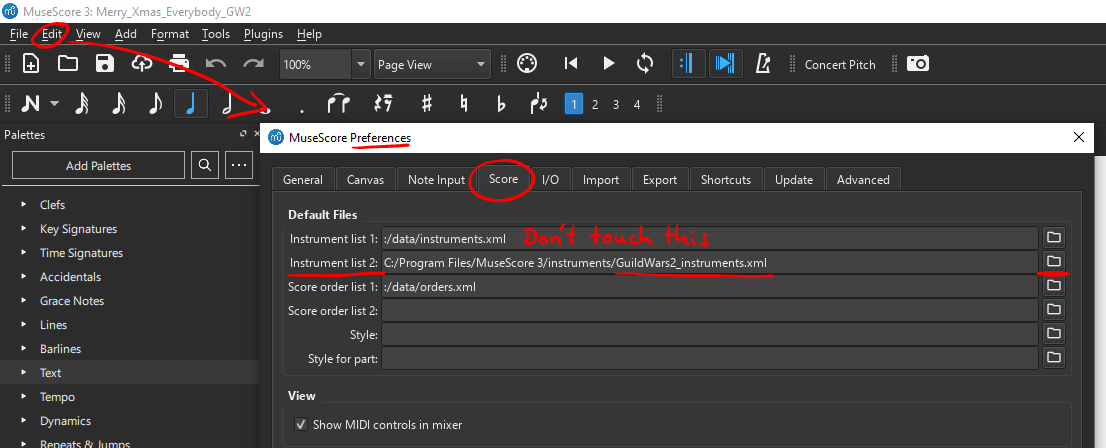The width and height of the screenshot is (1106, 448).
Task: Toggle Concert Pitch button
Action: click(x=840, y=65)
